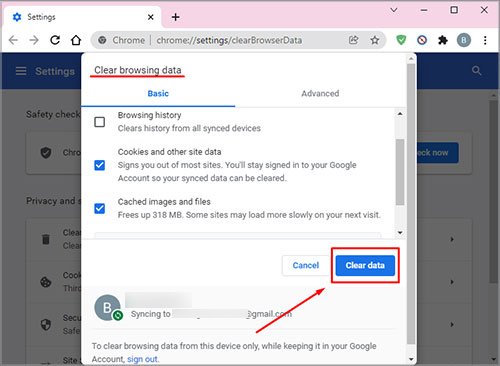
Task: Click the browser Back arrow
Action: 13,40
